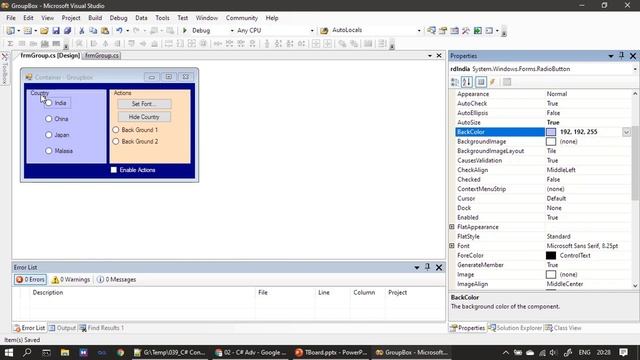Screen dimensions: 640x360
Task: Expand the Font property
Action: 452,246
